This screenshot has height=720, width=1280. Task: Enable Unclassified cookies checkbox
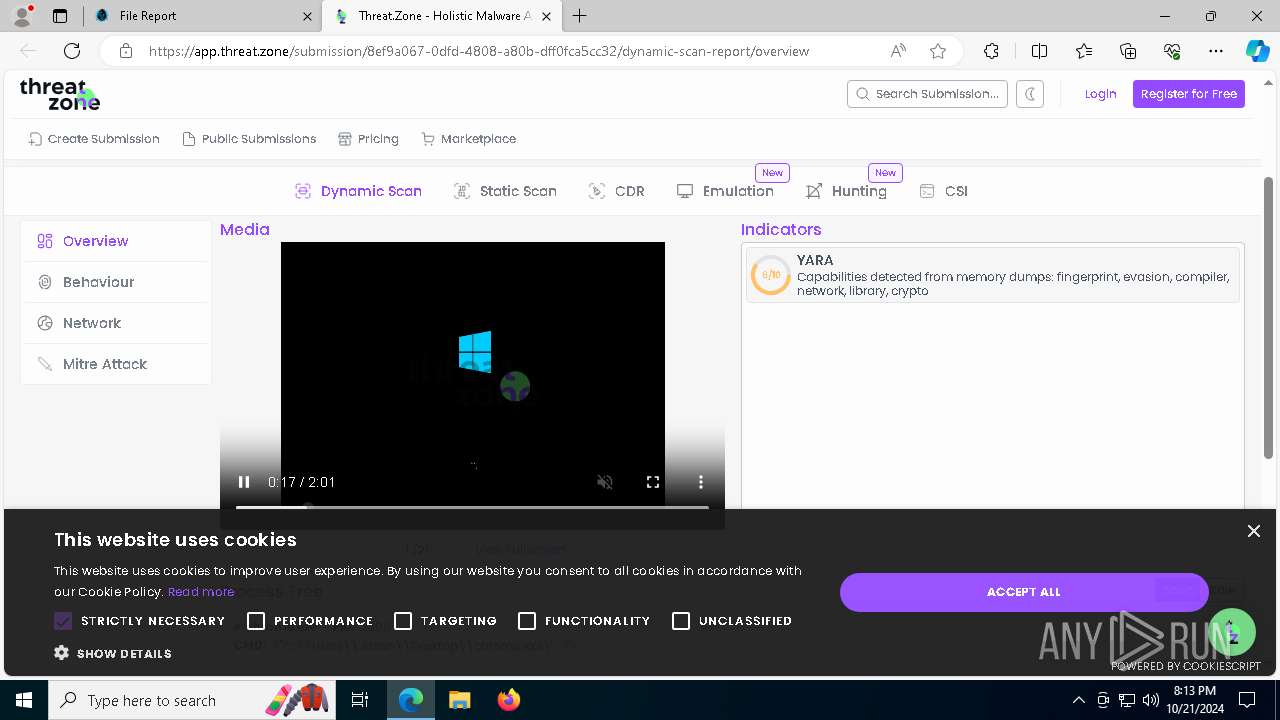681,621
